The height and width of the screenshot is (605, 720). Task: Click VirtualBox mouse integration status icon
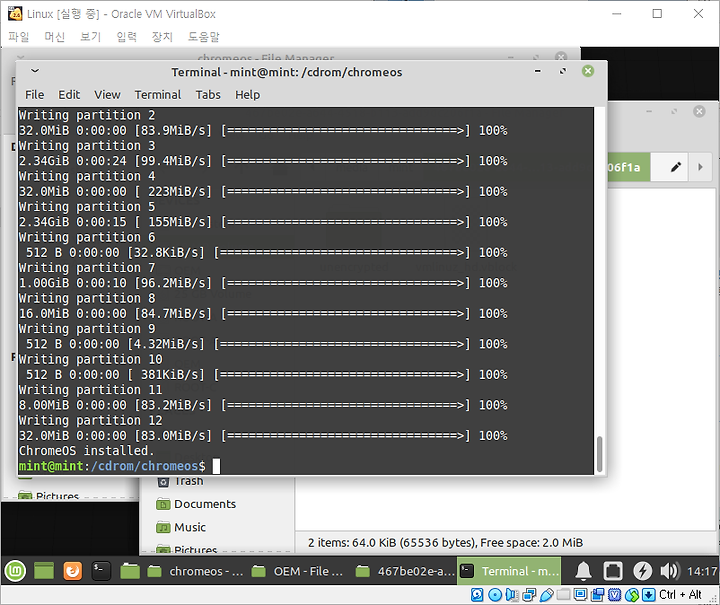coord(632,595)
